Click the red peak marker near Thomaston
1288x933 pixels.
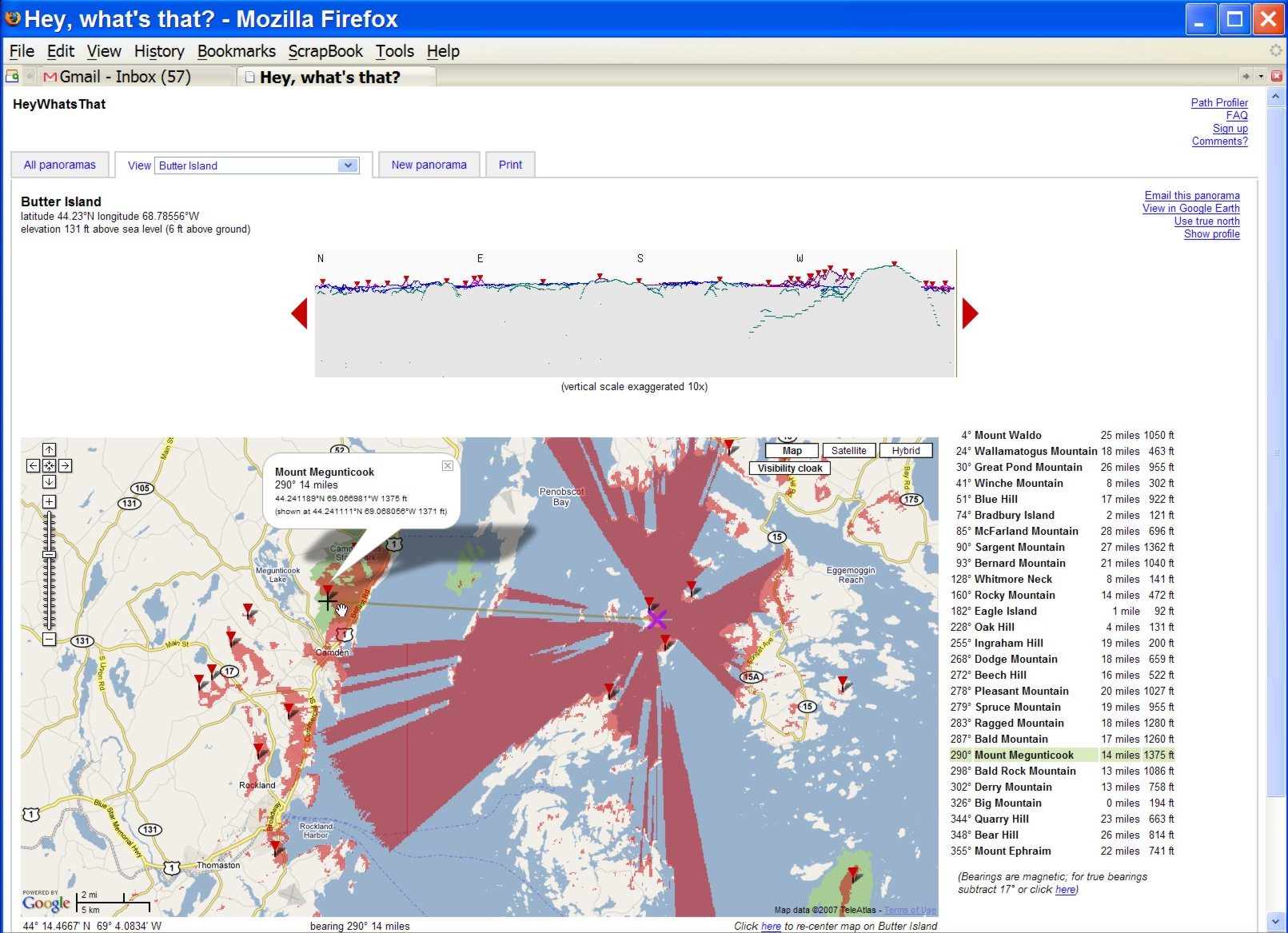[276, 847]
